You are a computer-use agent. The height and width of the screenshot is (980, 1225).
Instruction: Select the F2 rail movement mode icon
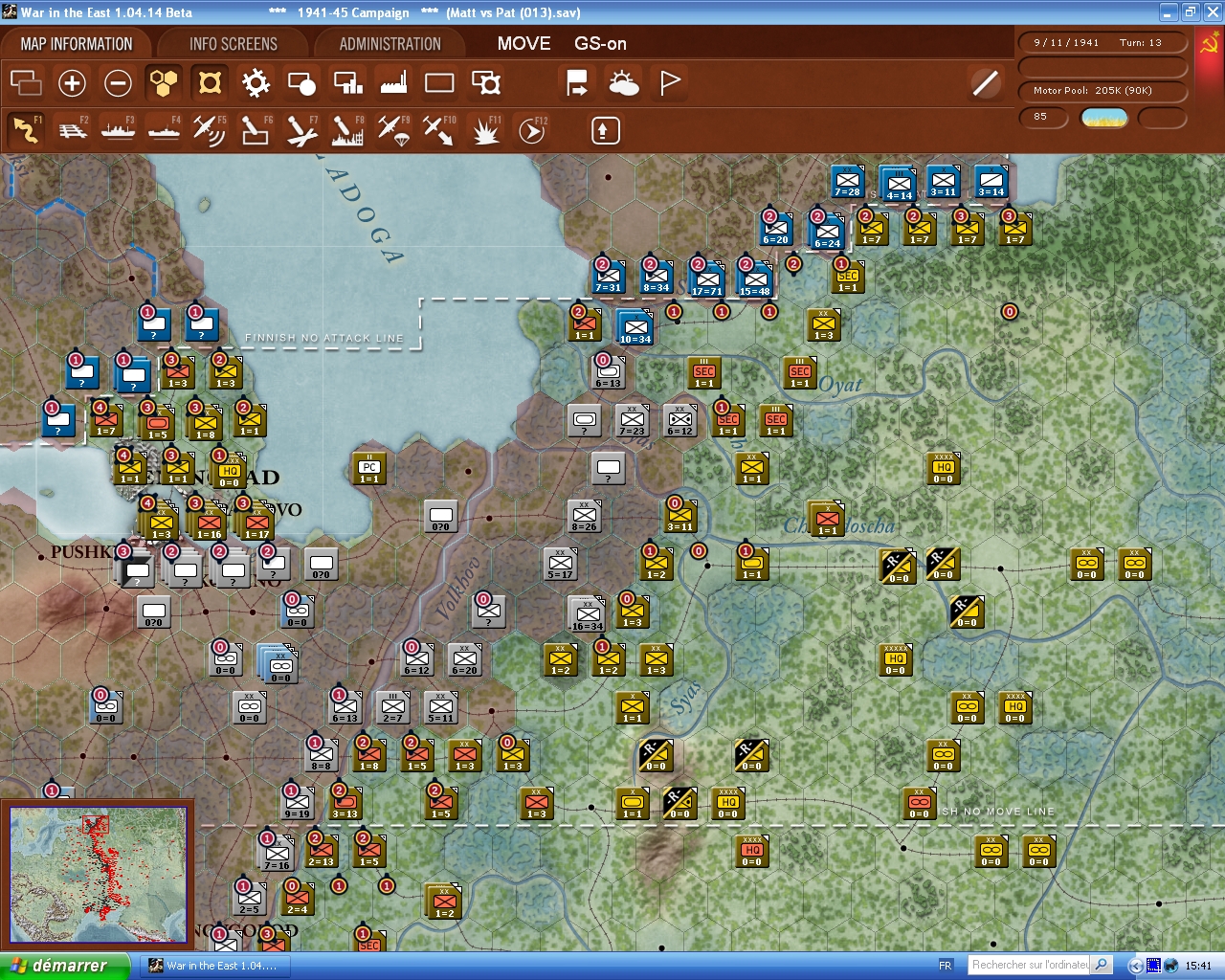72,130
